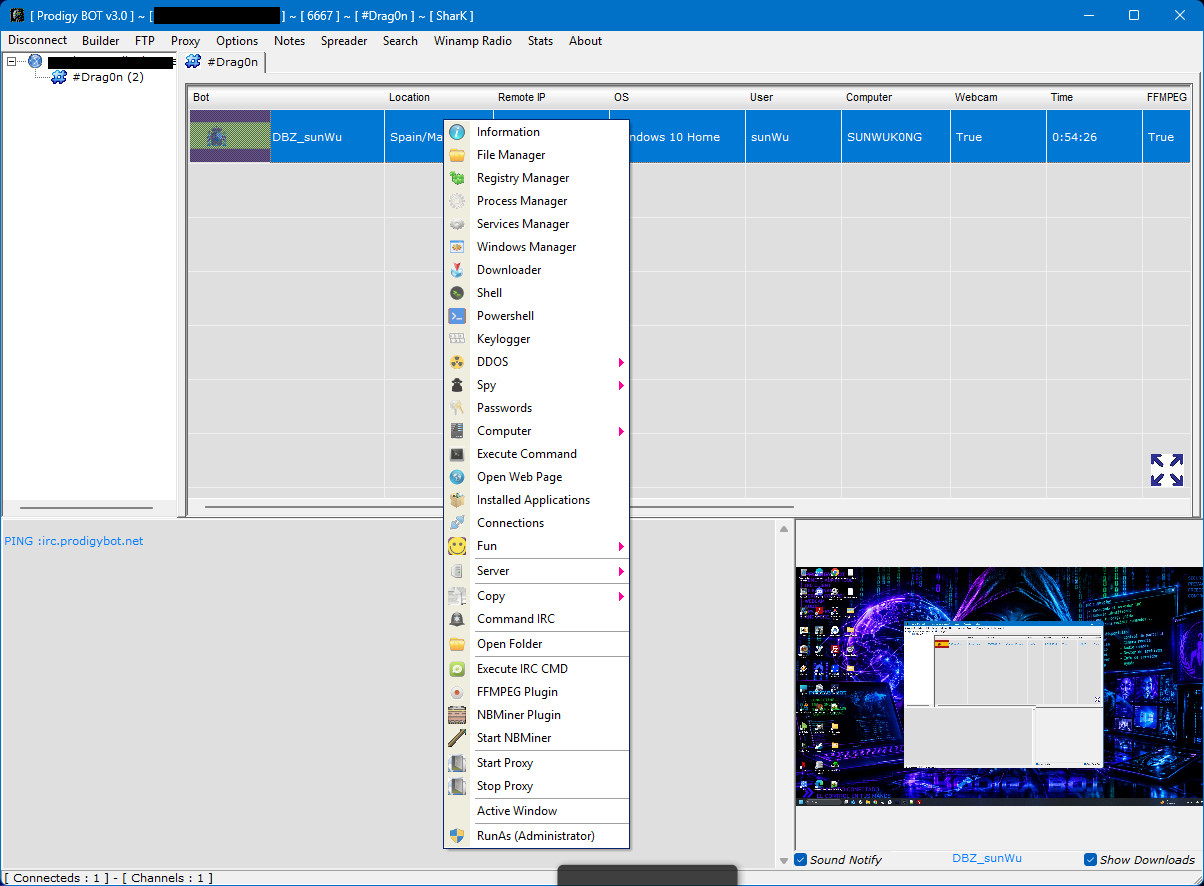Toggle the Sound Notify checkbox
This screenshot has width=1204, height=886.
tap(801, 860)
